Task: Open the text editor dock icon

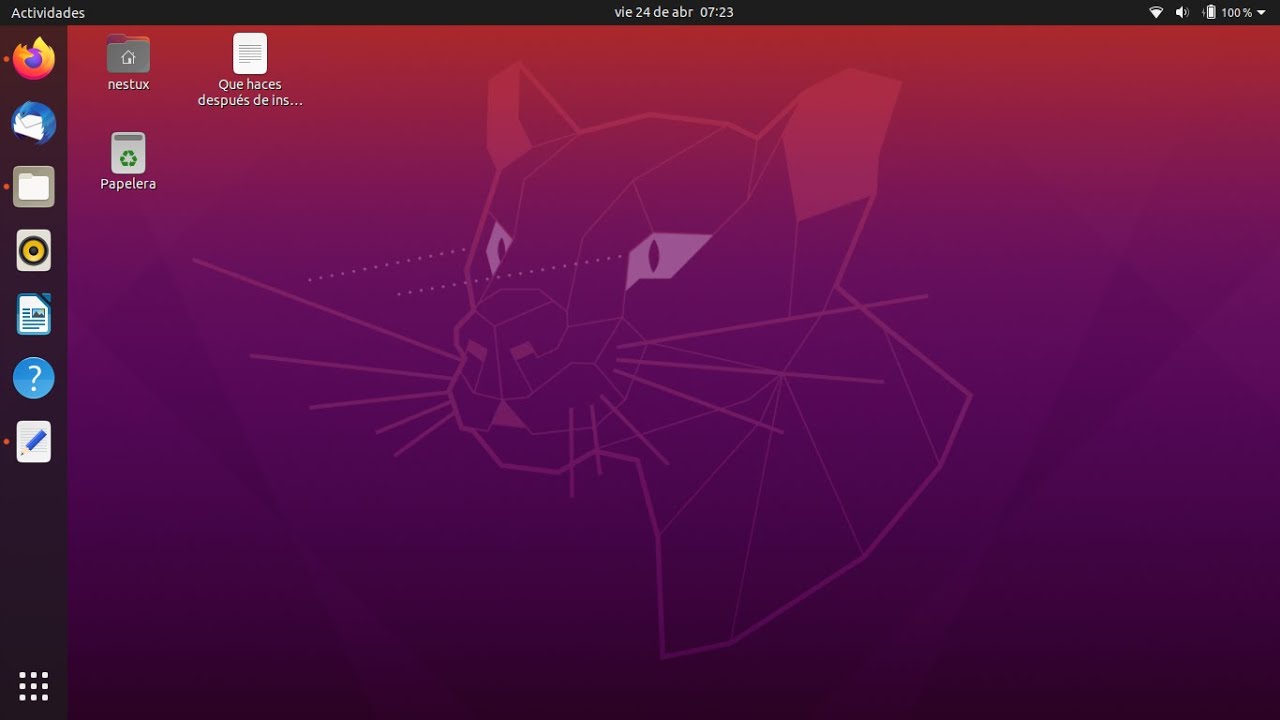Action: 34,441
